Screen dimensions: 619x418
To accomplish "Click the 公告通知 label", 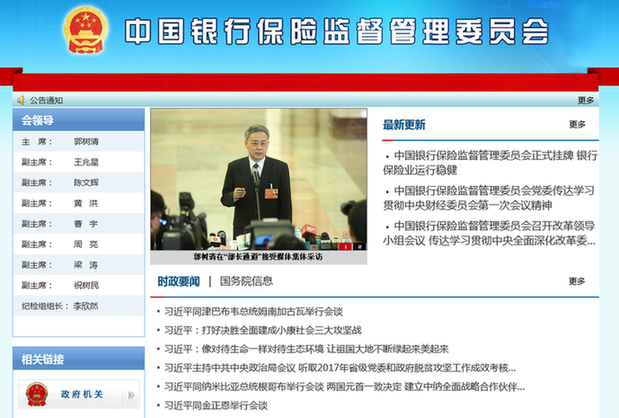I will click(46, 100).
